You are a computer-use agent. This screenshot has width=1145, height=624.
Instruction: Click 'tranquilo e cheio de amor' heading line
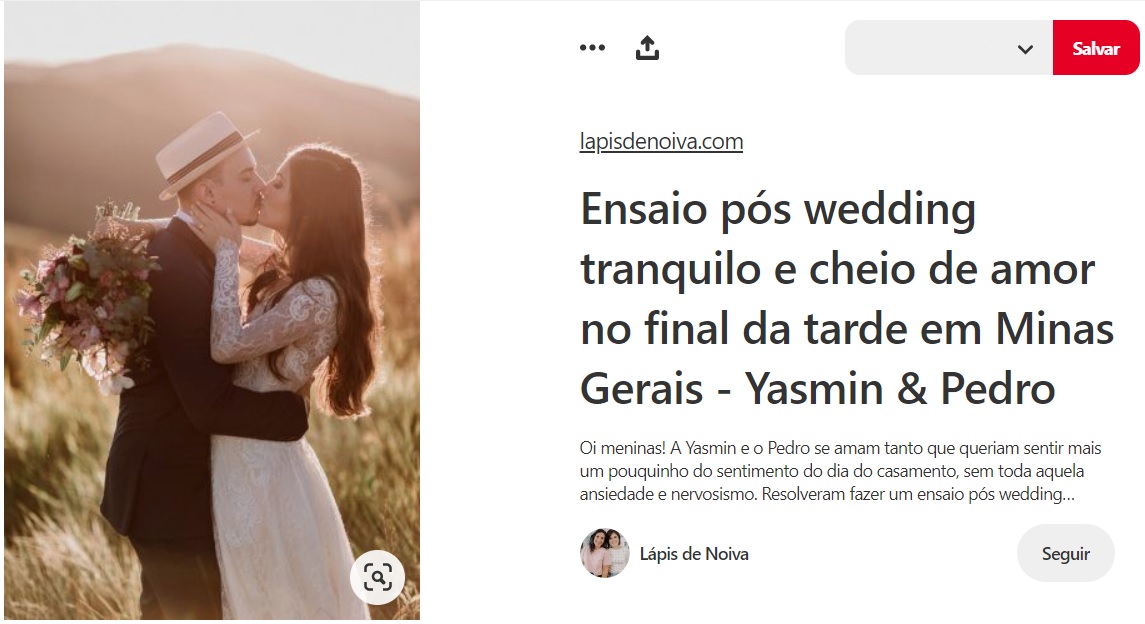838,270
